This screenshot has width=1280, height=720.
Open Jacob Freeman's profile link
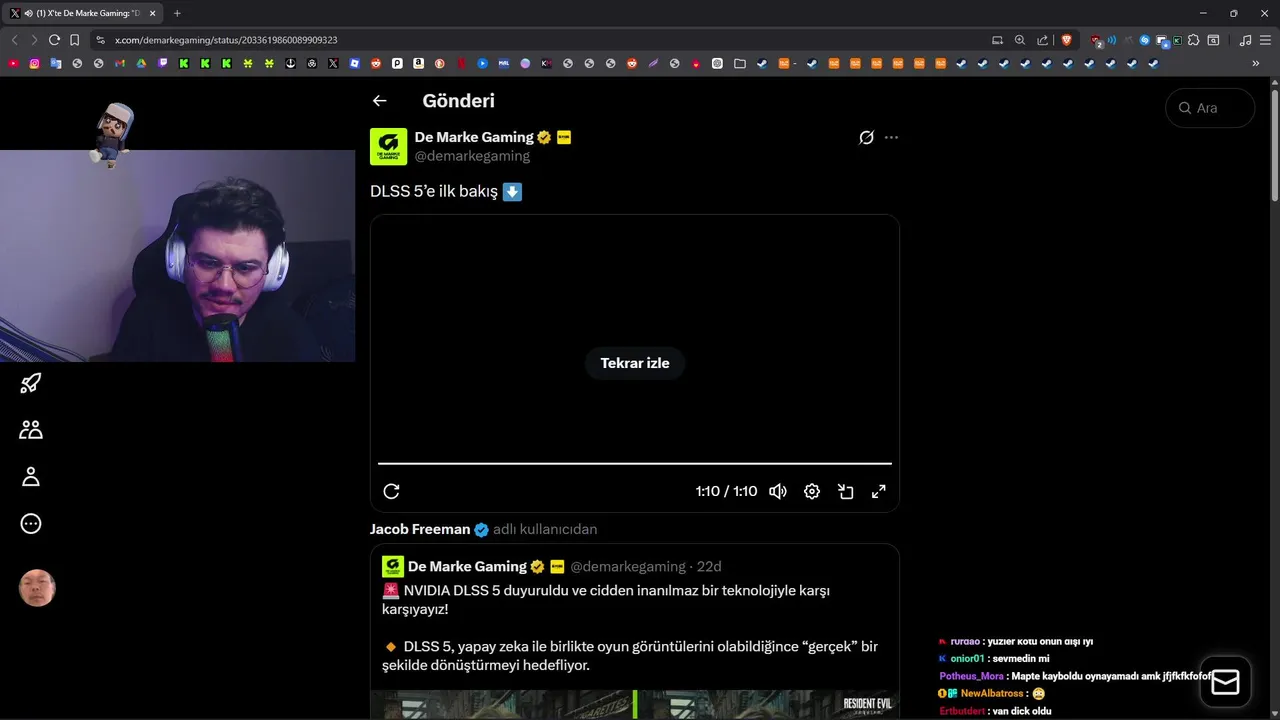click(420, 529)
